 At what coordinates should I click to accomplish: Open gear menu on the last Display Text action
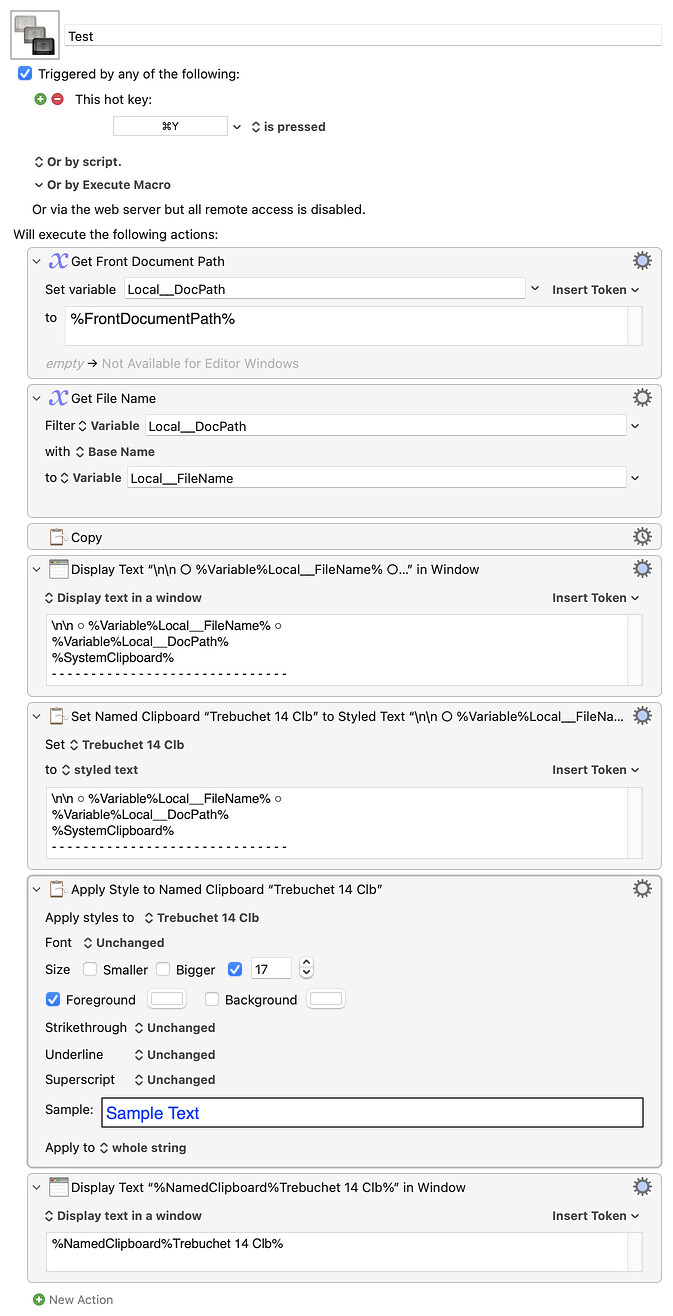coord(642,1186)
